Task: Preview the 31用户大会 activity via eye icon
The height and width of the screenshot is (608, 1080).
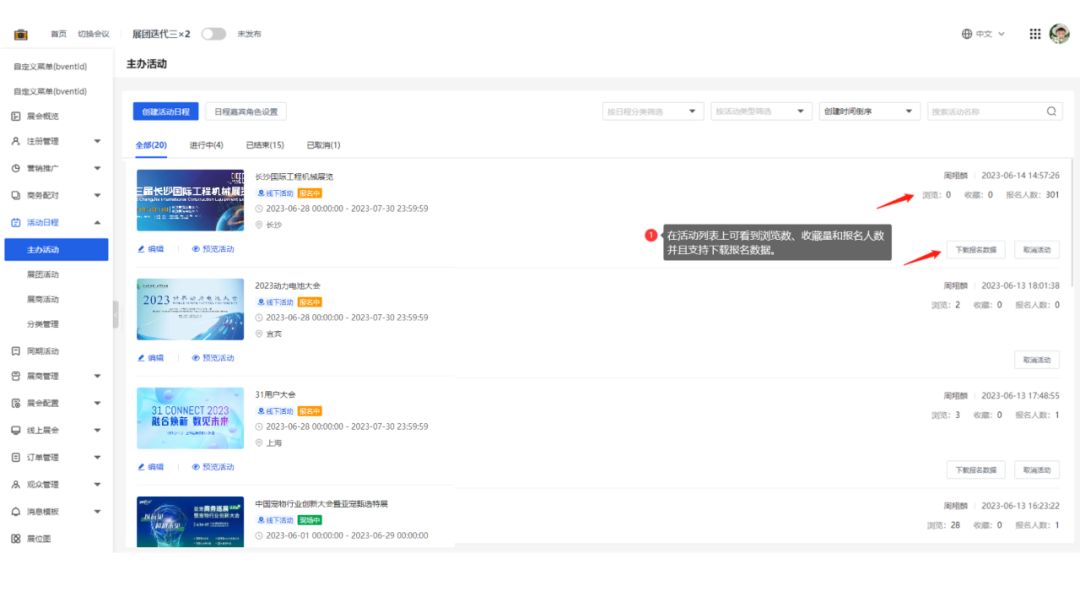Action: pos(196,467)
